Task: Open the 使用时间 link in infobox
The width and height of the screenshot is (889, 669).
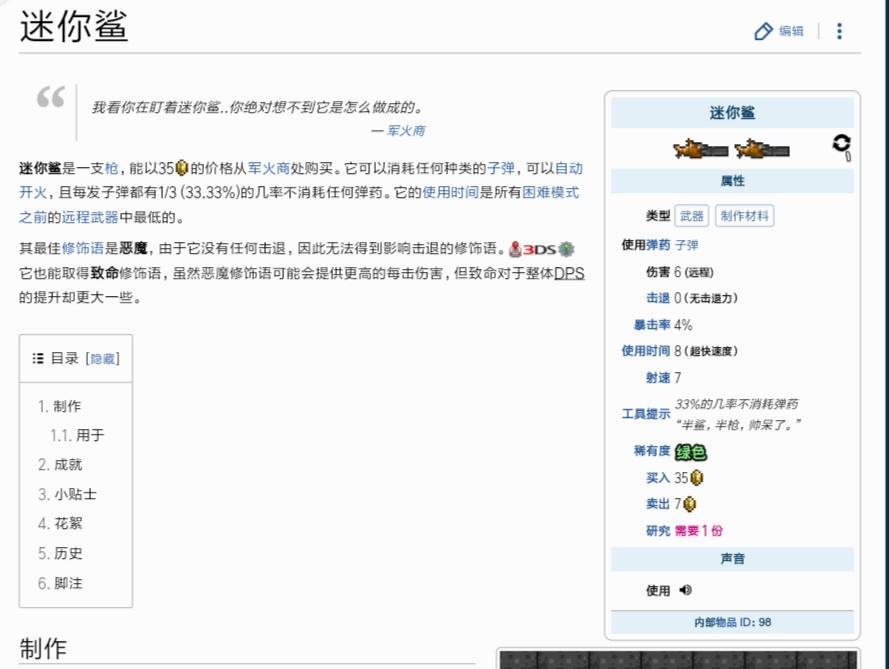Action: pyautogui.click(x=646, y=351)
